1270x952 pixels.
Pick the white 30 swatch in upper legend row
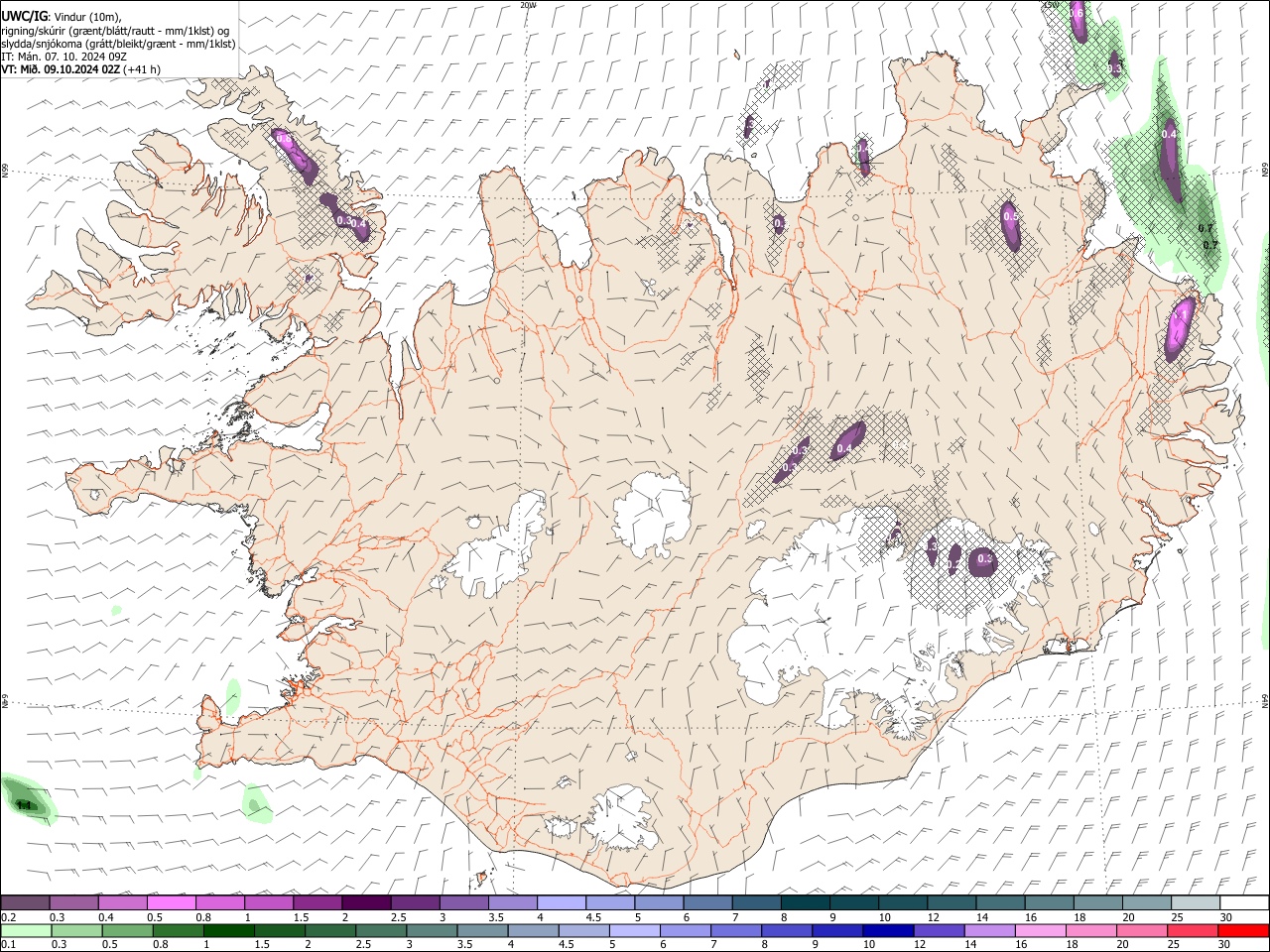tap(1244, 902)
